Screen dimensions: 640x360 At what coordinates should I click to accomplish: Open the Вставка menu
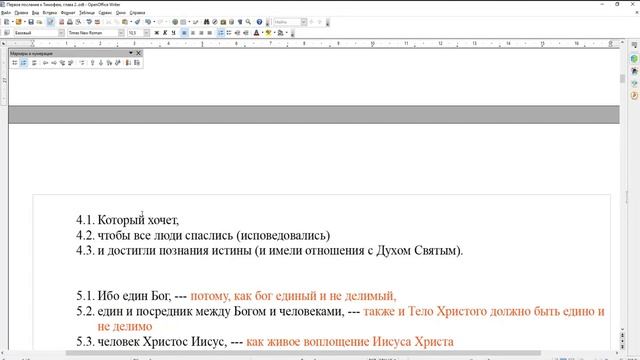(x=50, y=13)
